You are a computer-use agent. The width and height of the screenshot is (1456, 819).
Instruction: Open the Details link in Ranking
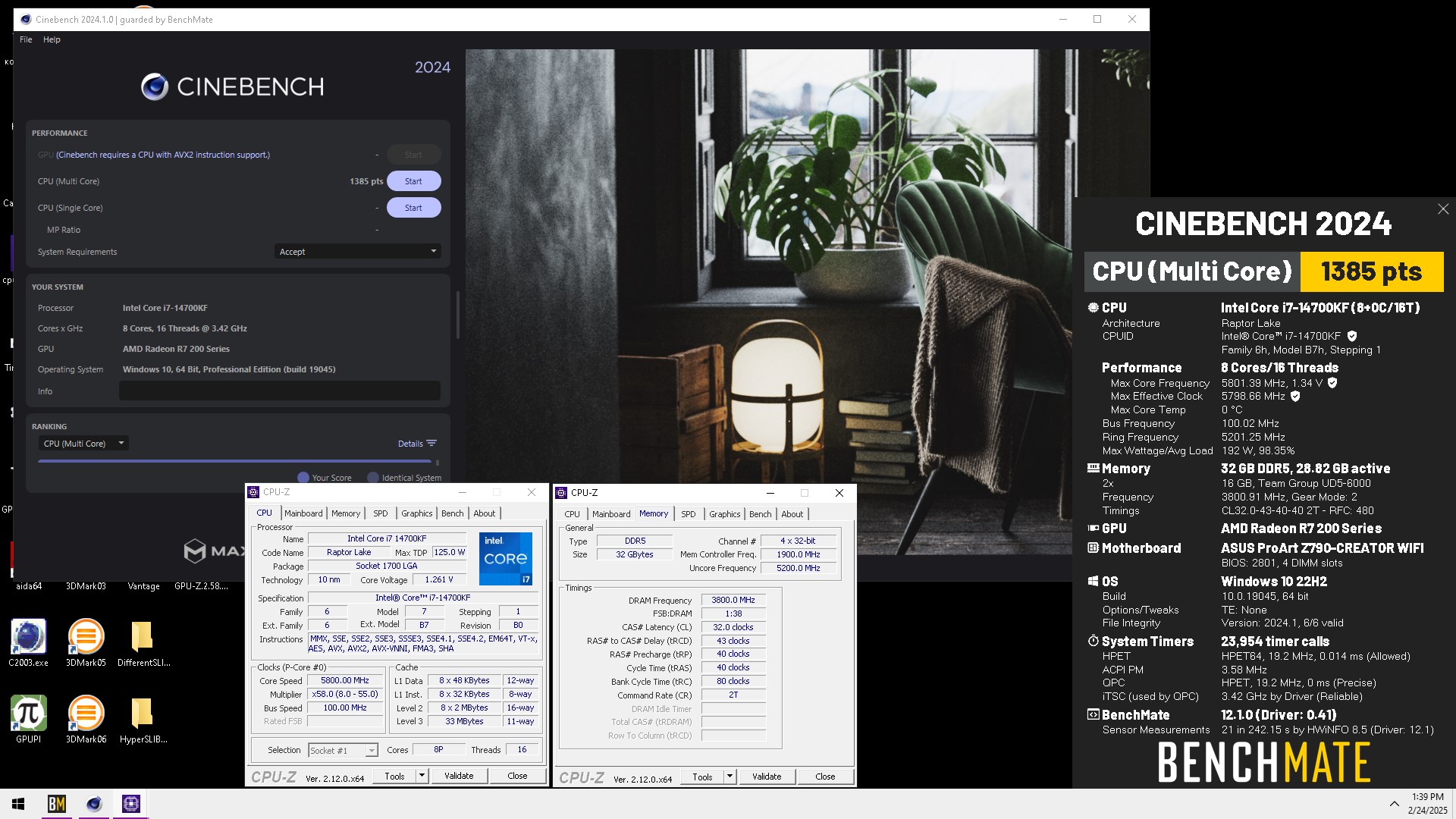pyautogui.click(x=410, y=444)
